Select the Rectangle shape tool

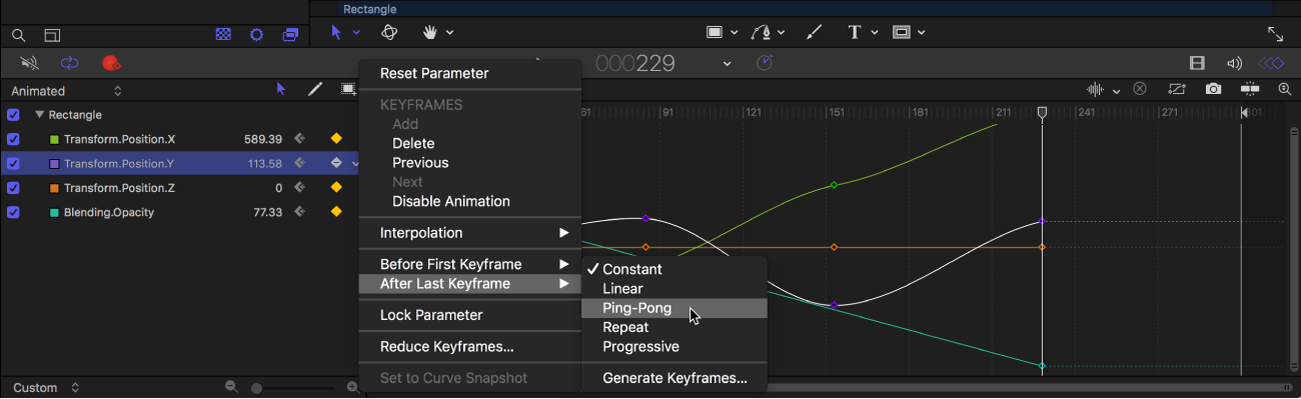715,32
